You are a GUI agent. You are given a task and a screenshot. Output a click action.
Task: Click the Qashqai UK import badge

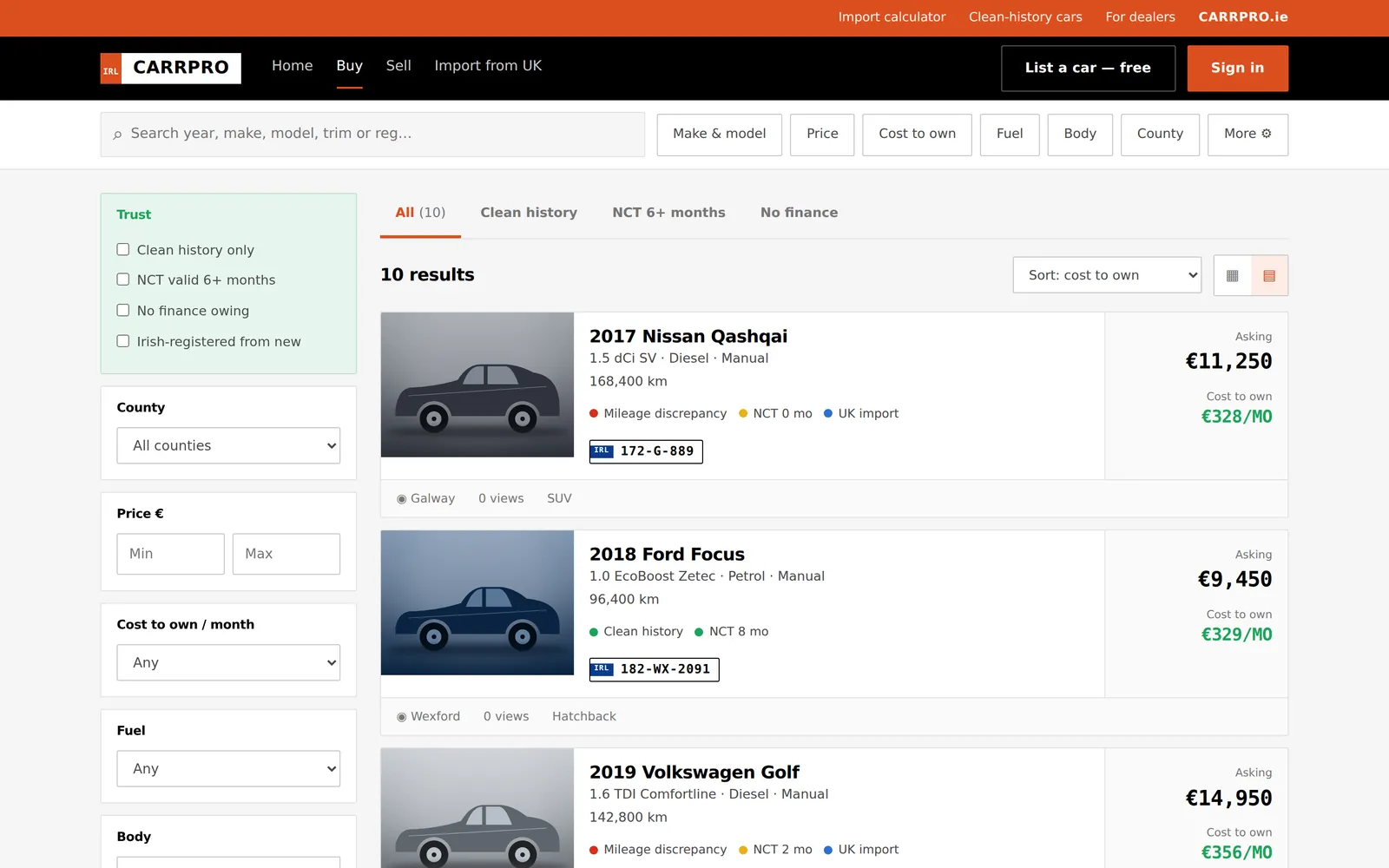tap(861, 414)
